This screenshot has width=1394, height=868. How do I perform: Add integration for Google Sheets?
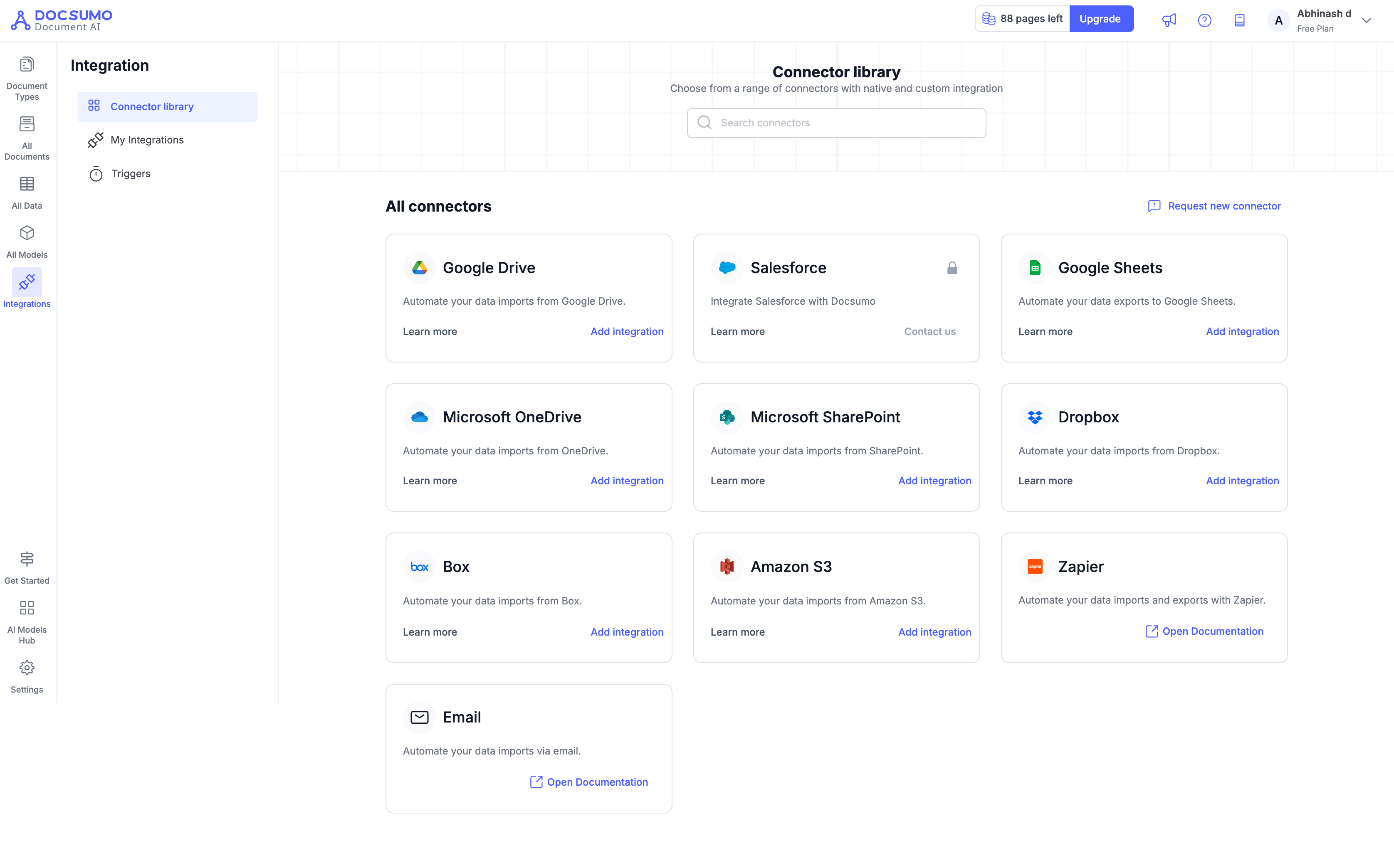(x=1243, y=331)
